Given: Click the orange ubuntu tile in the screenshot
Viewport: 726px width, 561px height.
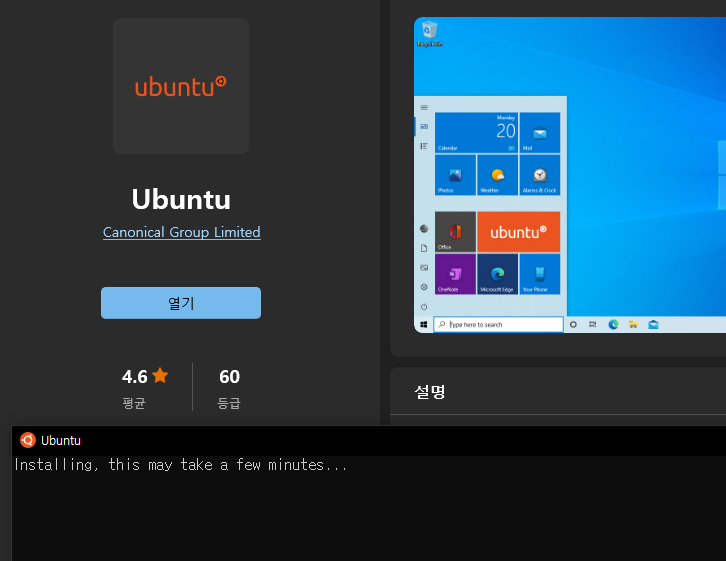Looking at the screenshot, I should [x=518, y=232].
